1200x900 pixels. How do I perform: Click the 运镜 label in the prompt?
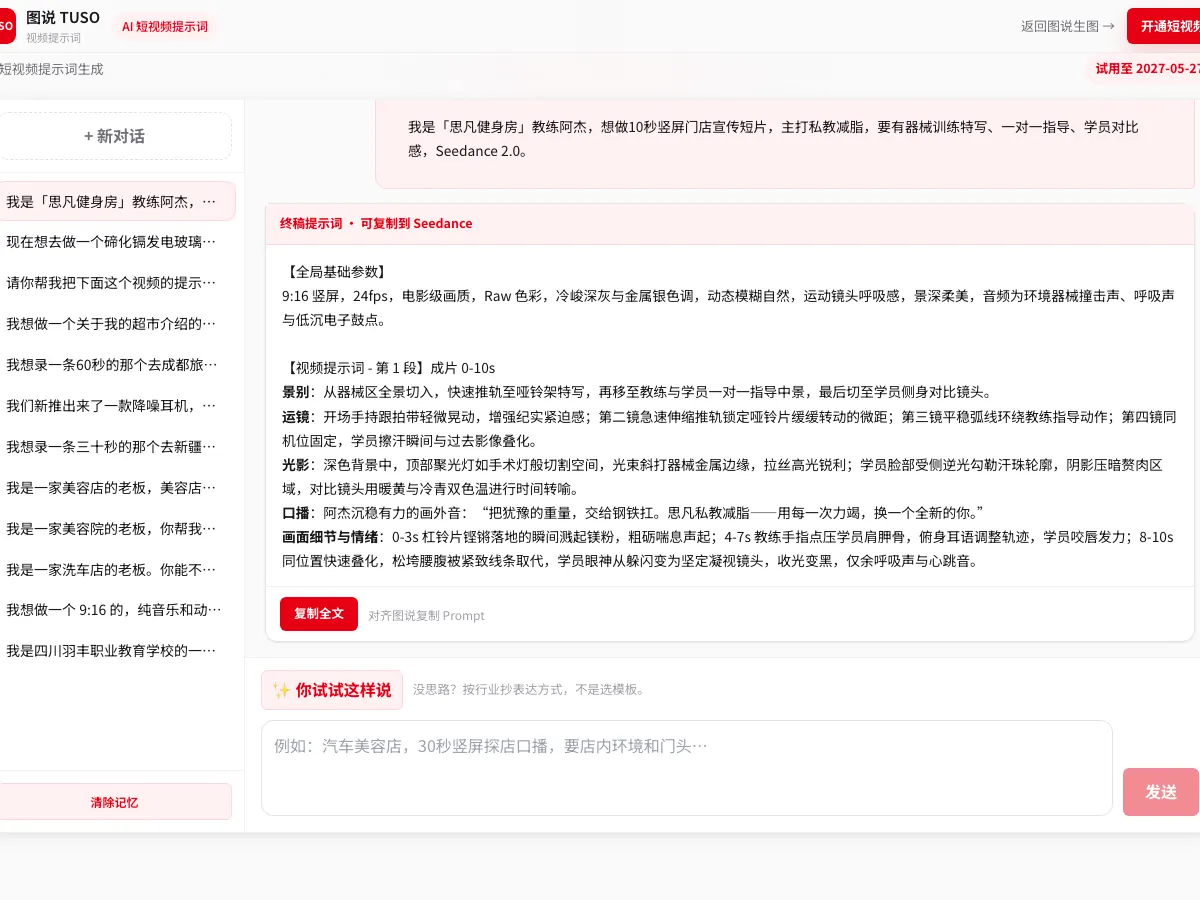point(295,416)
